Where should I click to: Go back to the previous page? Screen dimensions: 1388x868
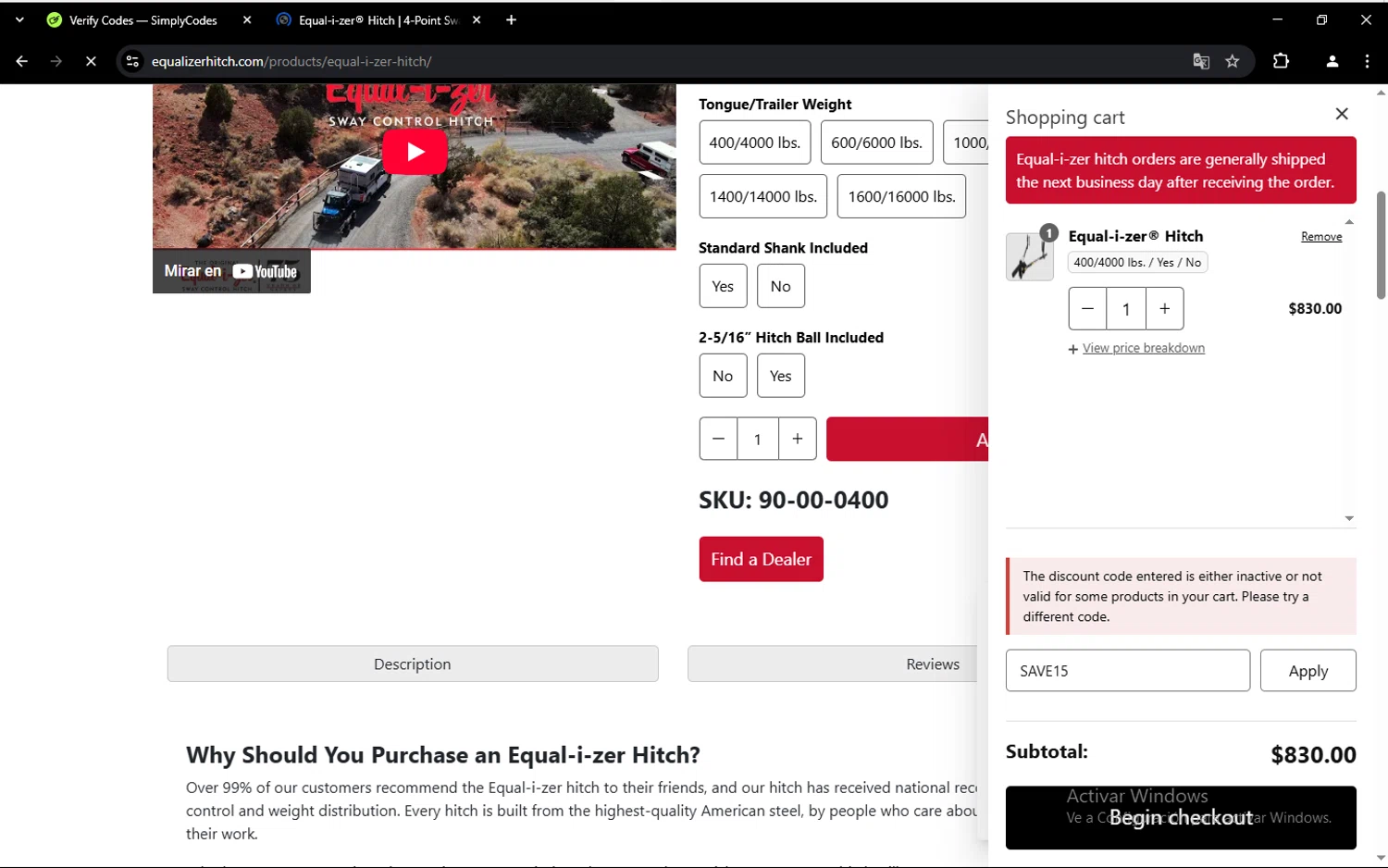(21, 61)
